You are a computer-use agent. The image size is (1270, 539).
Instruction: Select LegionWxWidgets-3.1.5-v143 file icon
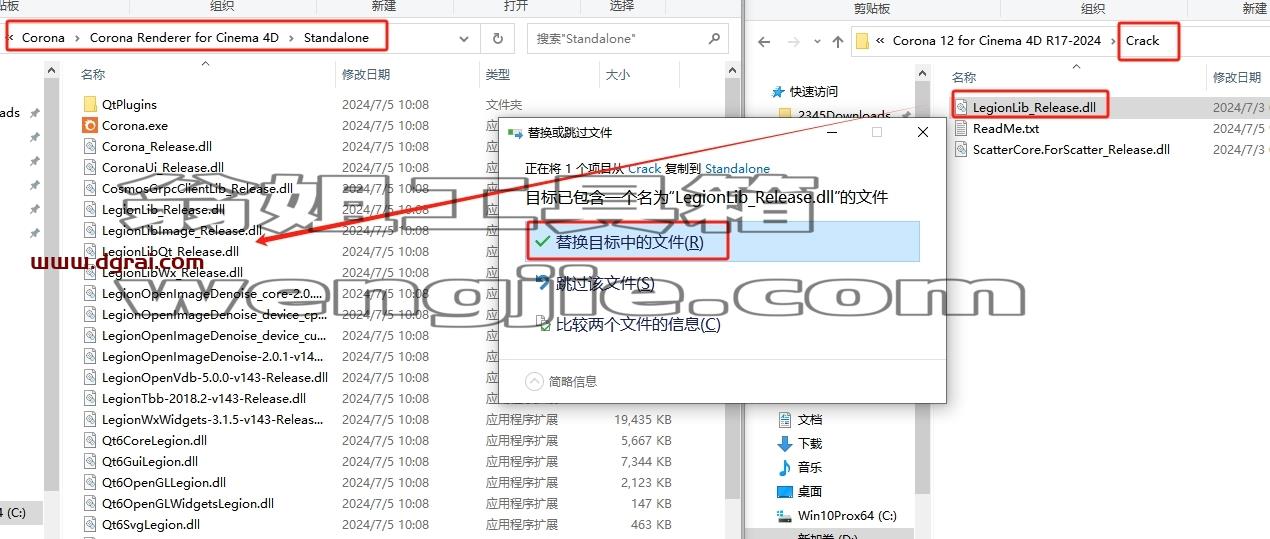click(90, 419)
